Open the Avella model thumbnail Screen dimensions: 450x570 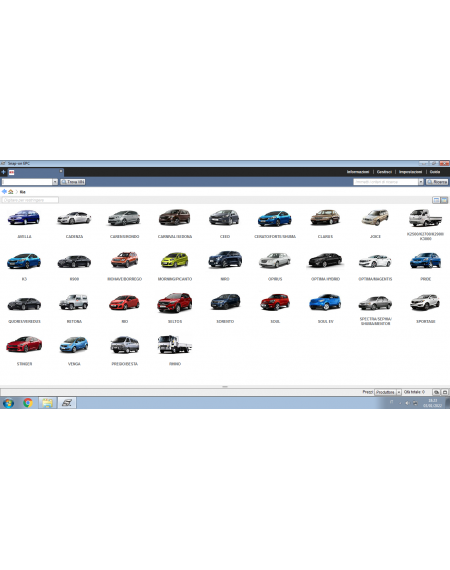(24, 218)
